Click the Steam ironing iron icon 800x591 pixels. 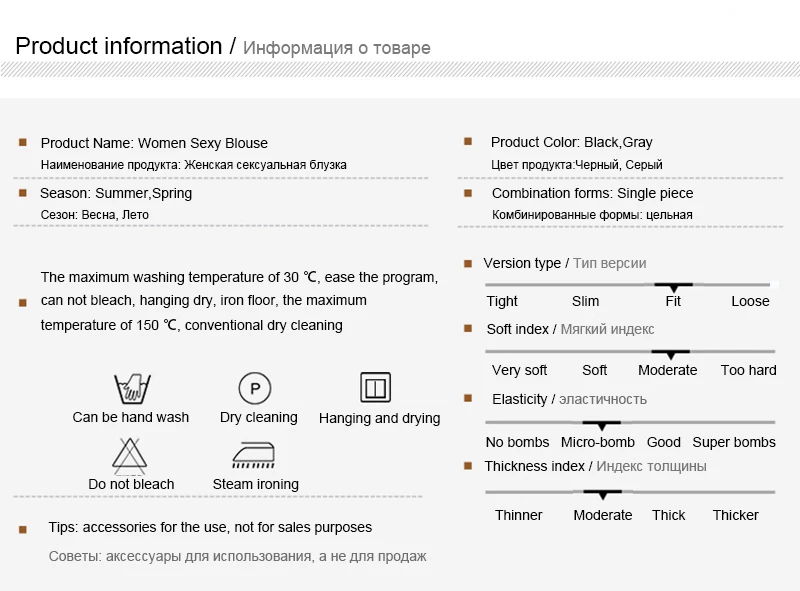(254, 455)
